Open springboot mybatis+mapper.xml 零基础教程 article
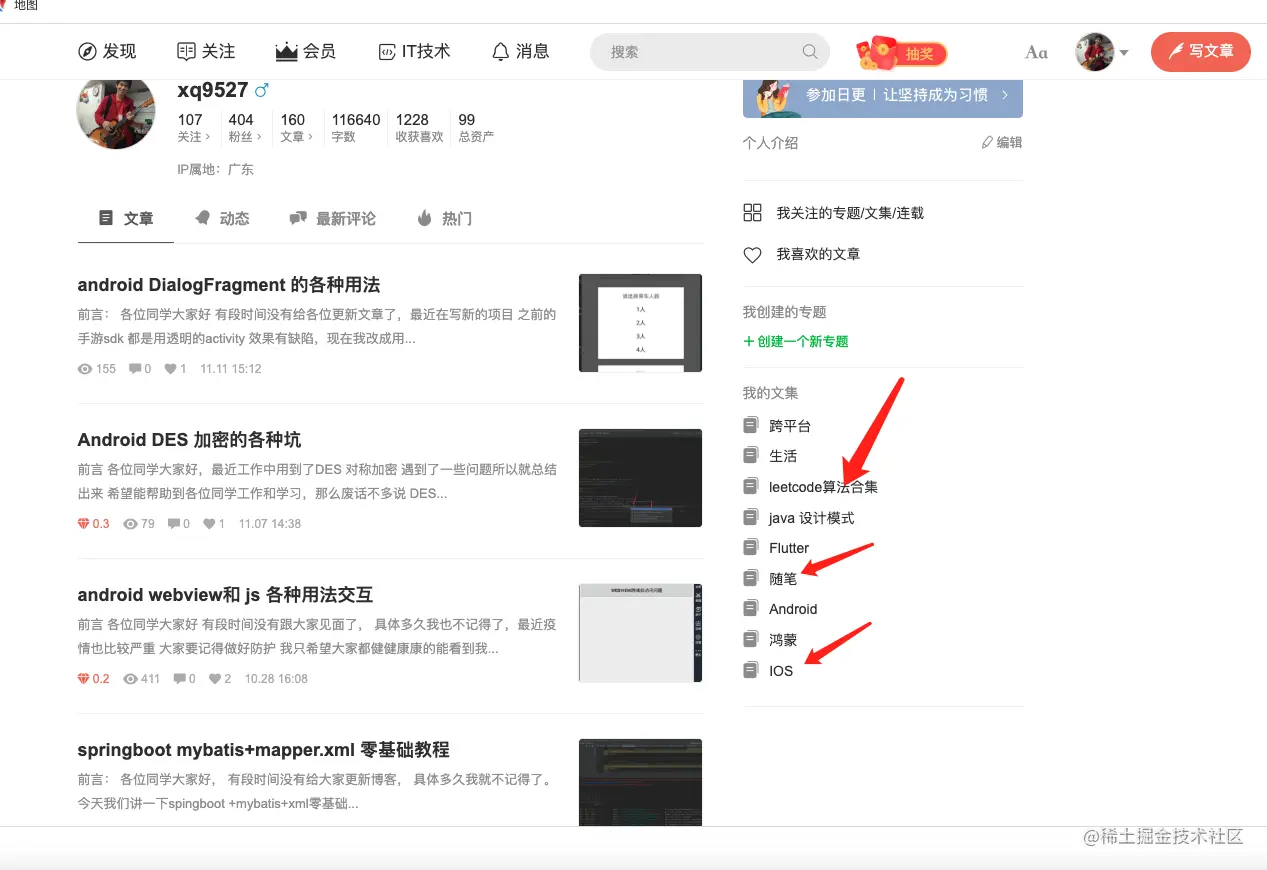The height and width of the screenshot is (870, 1267). pyautogui.click(x=264, y=750)
